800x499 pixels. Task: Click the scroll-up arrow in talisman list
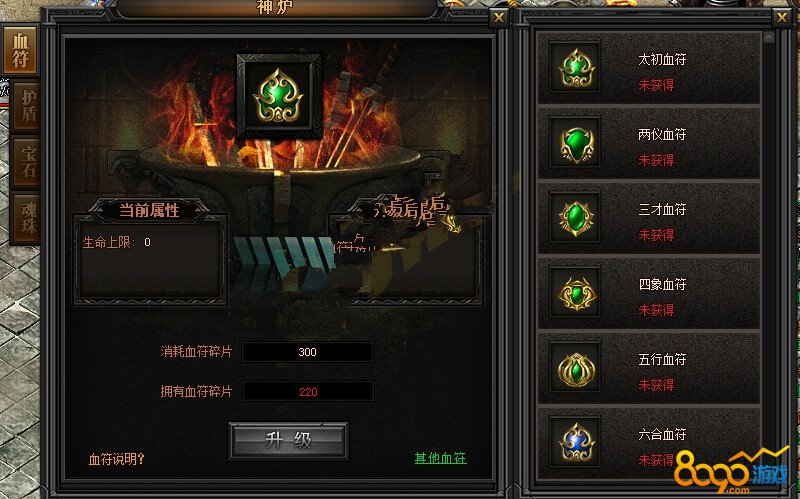[x=769, y=37]
